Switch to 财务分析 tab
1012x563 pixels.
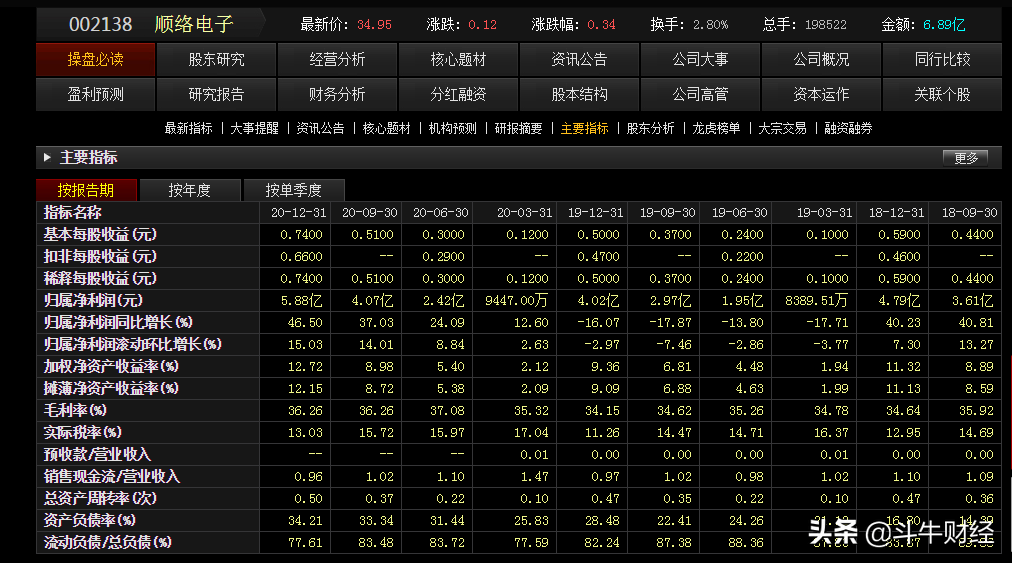pos(337,94)
